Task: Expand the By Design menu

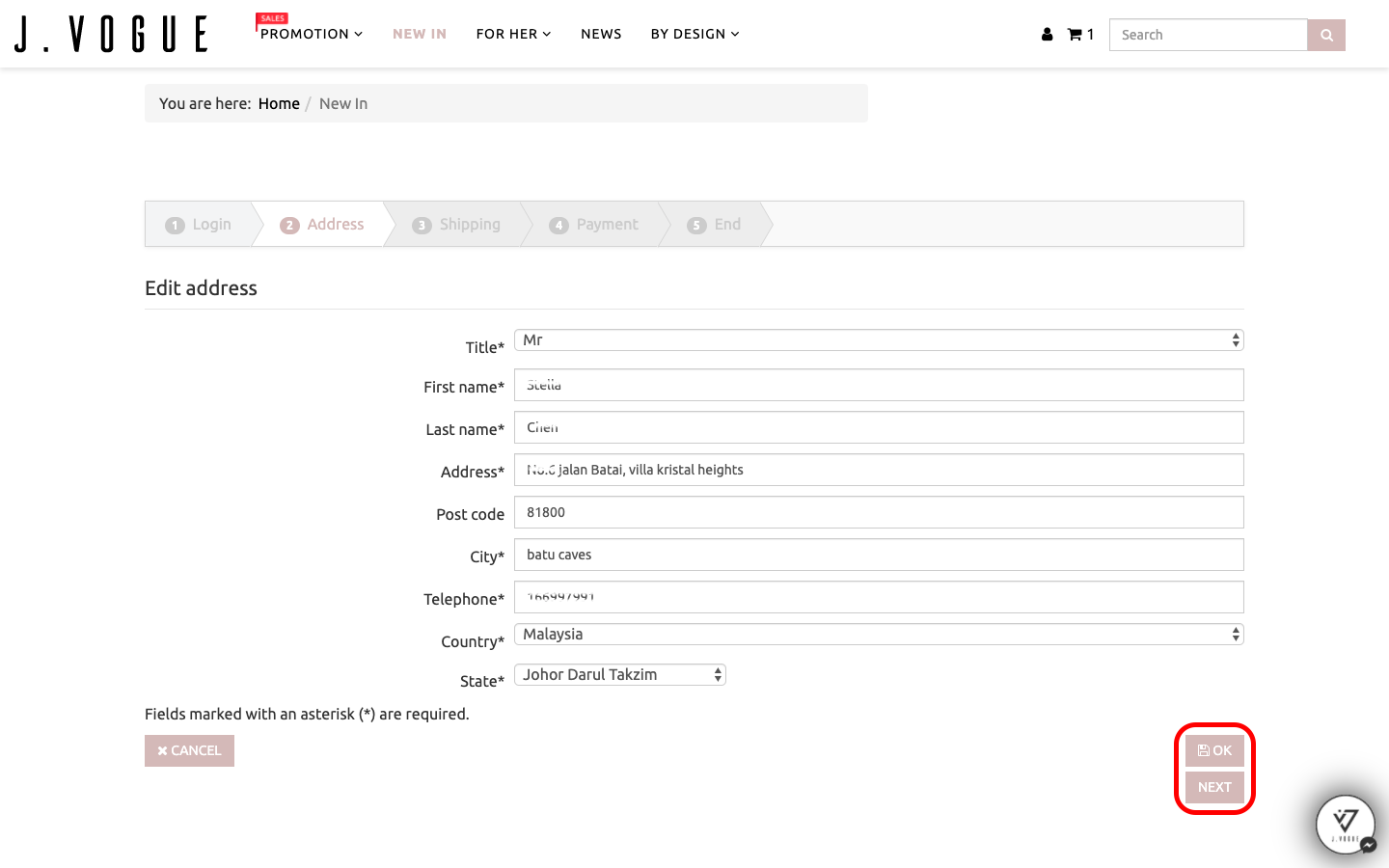Action: (694, 34)
